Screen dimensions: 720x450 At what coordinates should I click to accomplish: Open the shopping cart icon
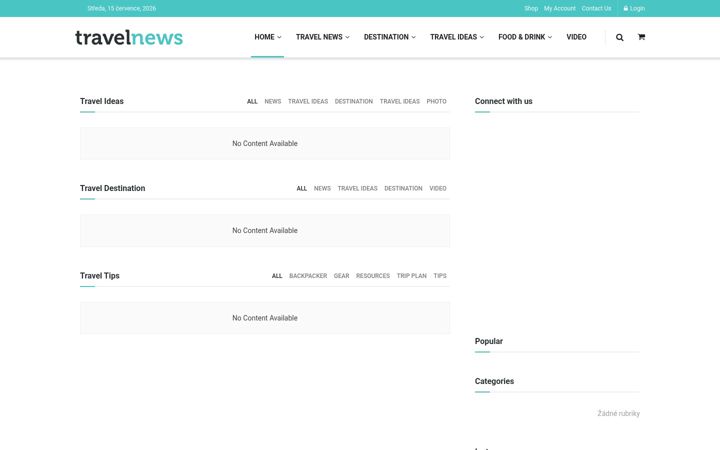pyautogui.click(x=641, y=37)
